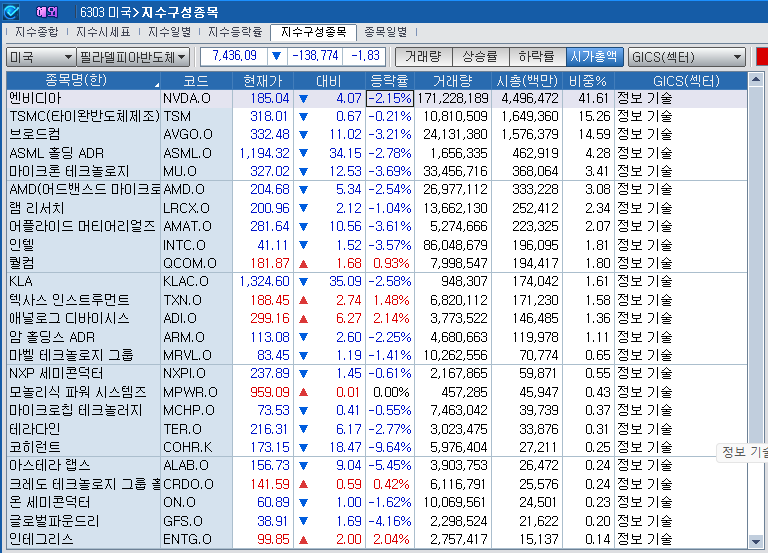Viewport: 768px width, 553px height.
Task: Sort by 시가총액 button
Action: [x=594, y=57]
